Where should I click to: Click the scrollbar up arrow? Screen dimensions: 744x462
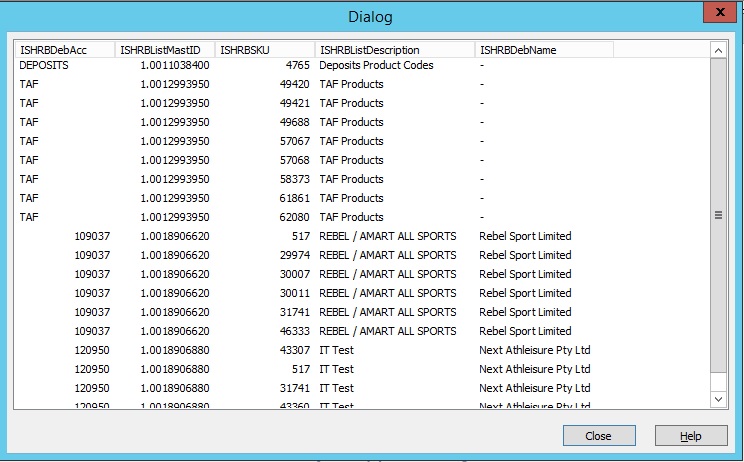(717, 49)
